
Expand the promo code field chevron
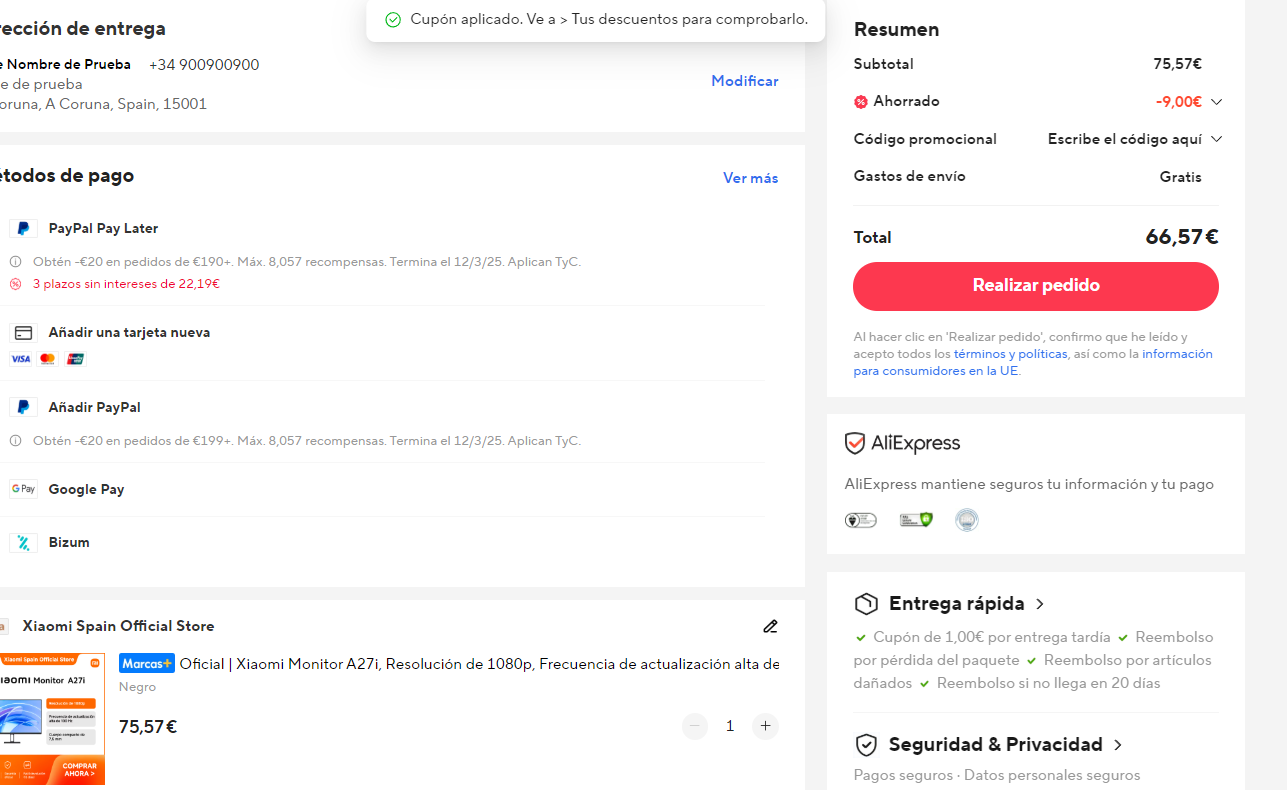point(1216,139)
